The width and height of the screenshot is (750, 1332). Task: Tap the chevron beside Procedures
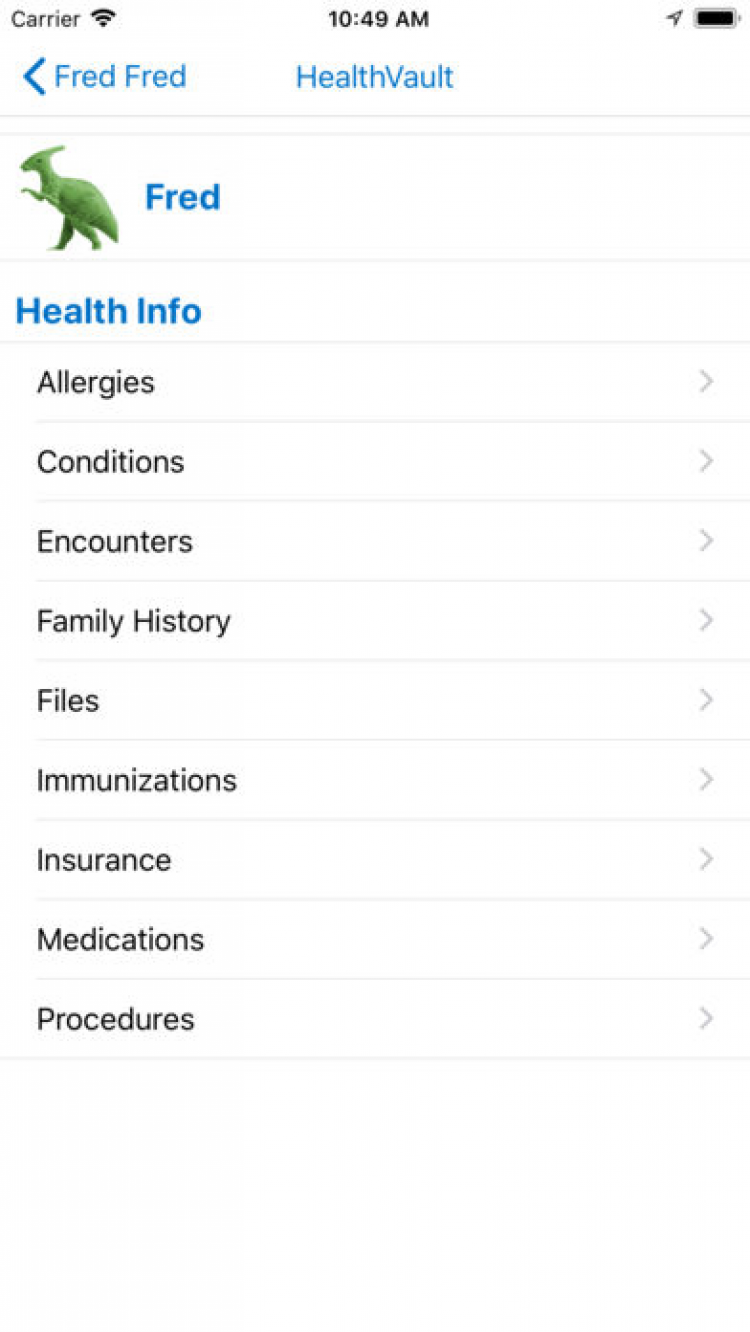click(706, 1019)
